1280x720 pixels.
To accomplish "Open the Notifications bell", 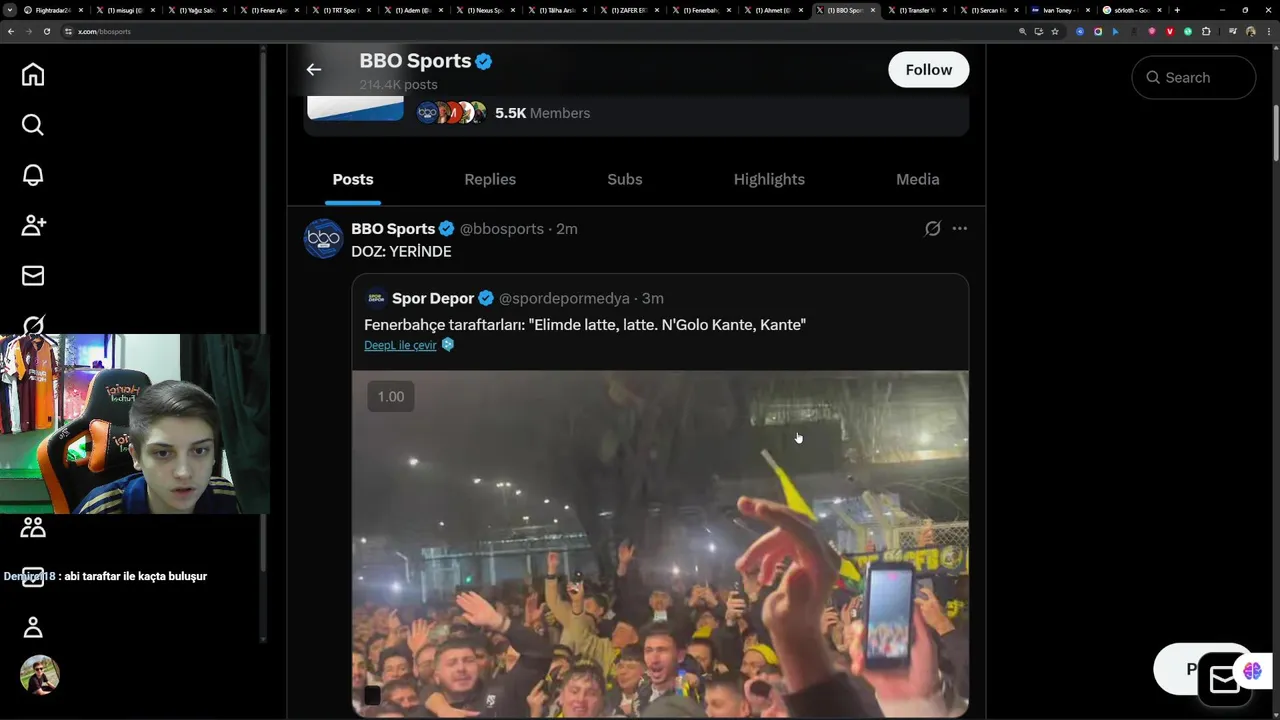I will click(33, 175).
